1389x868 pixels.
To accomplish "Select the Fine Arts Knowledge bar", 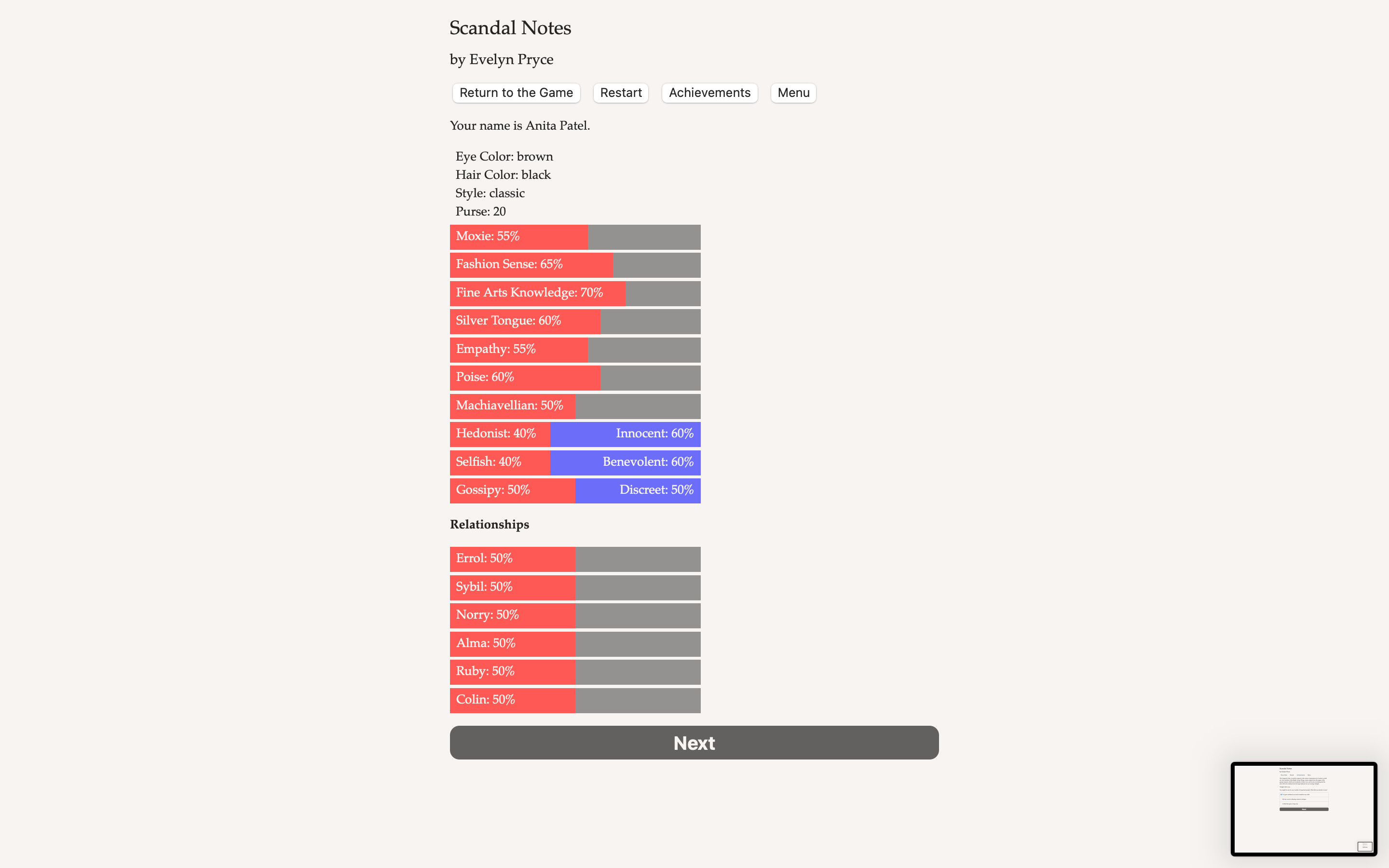I will (574, 293).
